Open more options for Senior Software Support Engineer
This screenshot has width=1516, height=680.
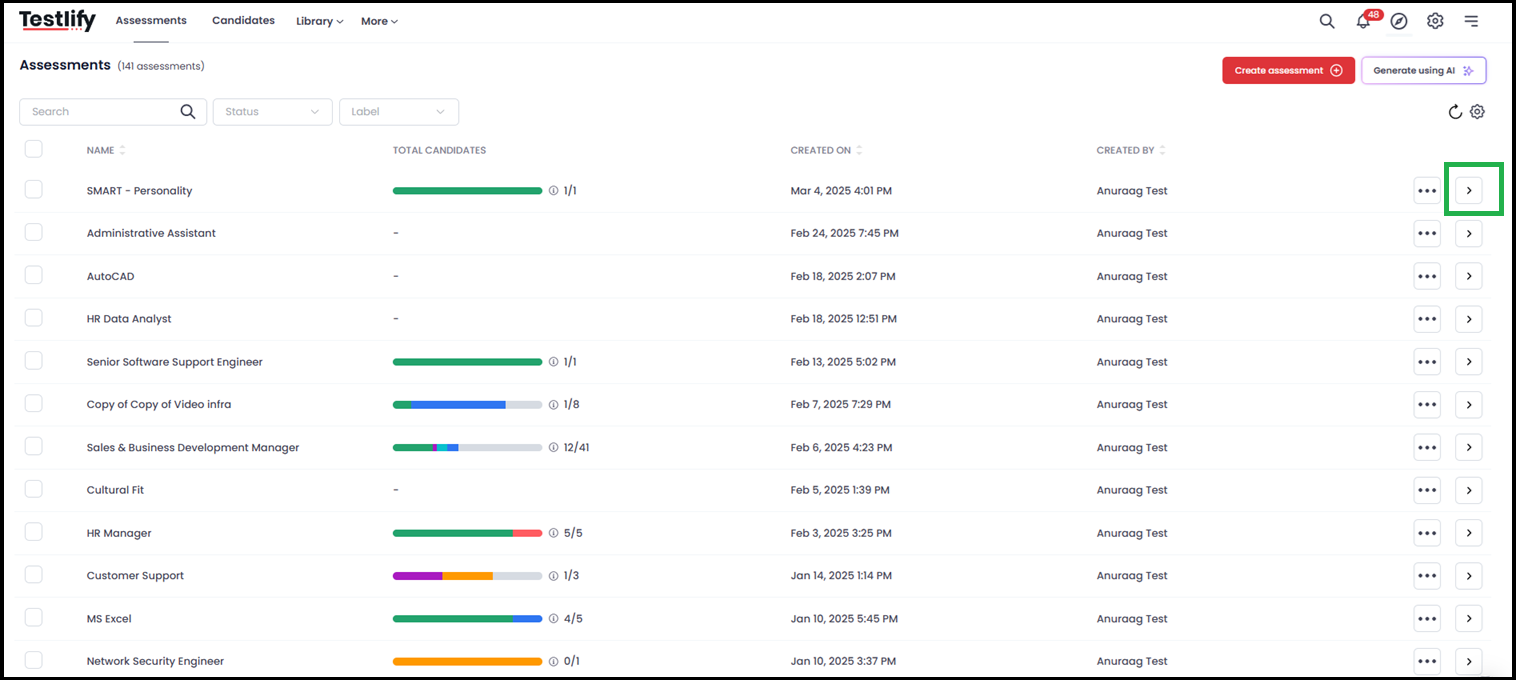click(1427, 362)
